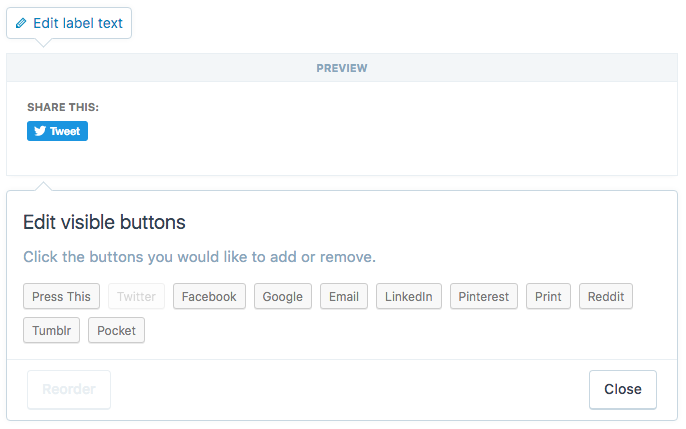Enable the Facebook sharing button
This screenshot has height=429, width=686.
[x=209, y=296]
